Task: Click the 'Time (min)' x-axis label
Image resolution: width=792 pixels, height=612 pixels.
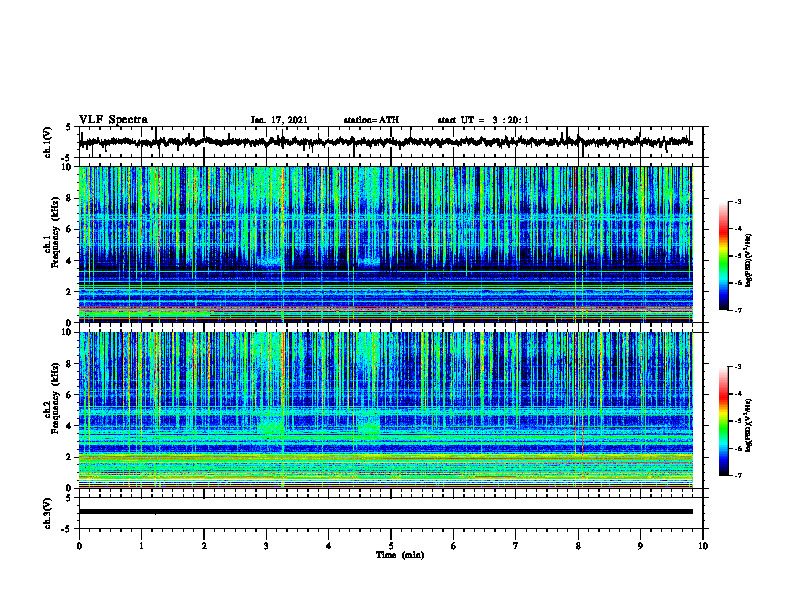Action: [400, 555]
